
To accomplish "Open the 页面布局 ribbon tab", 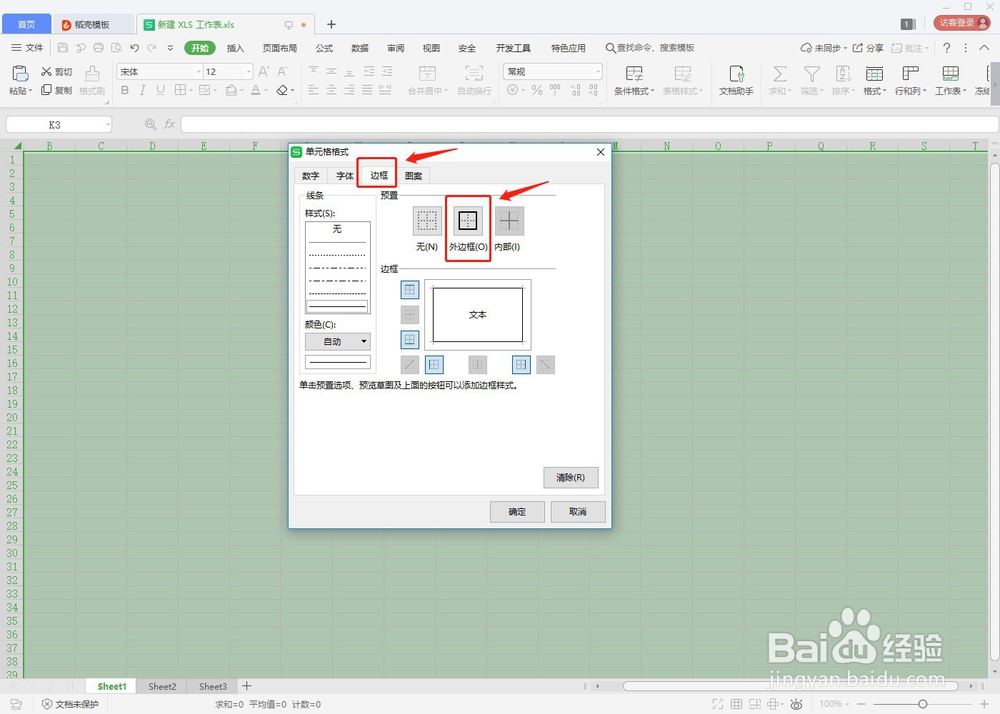I will coord(279,48).
